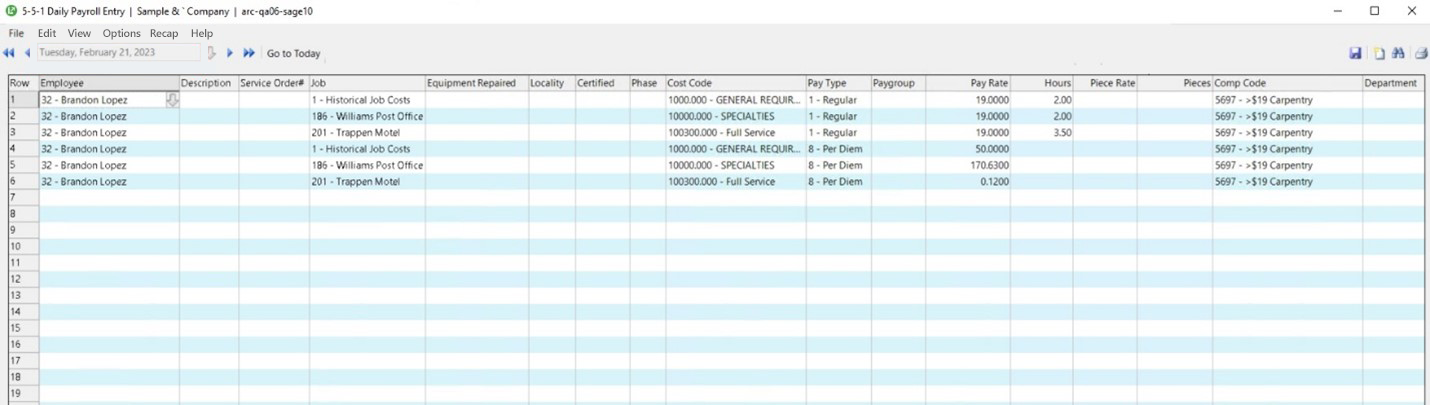1430x405 pixels.
Task: Select the Employee cell '32 - Brandon Lopez' in row 3
Action: click(x=109, y=133)
